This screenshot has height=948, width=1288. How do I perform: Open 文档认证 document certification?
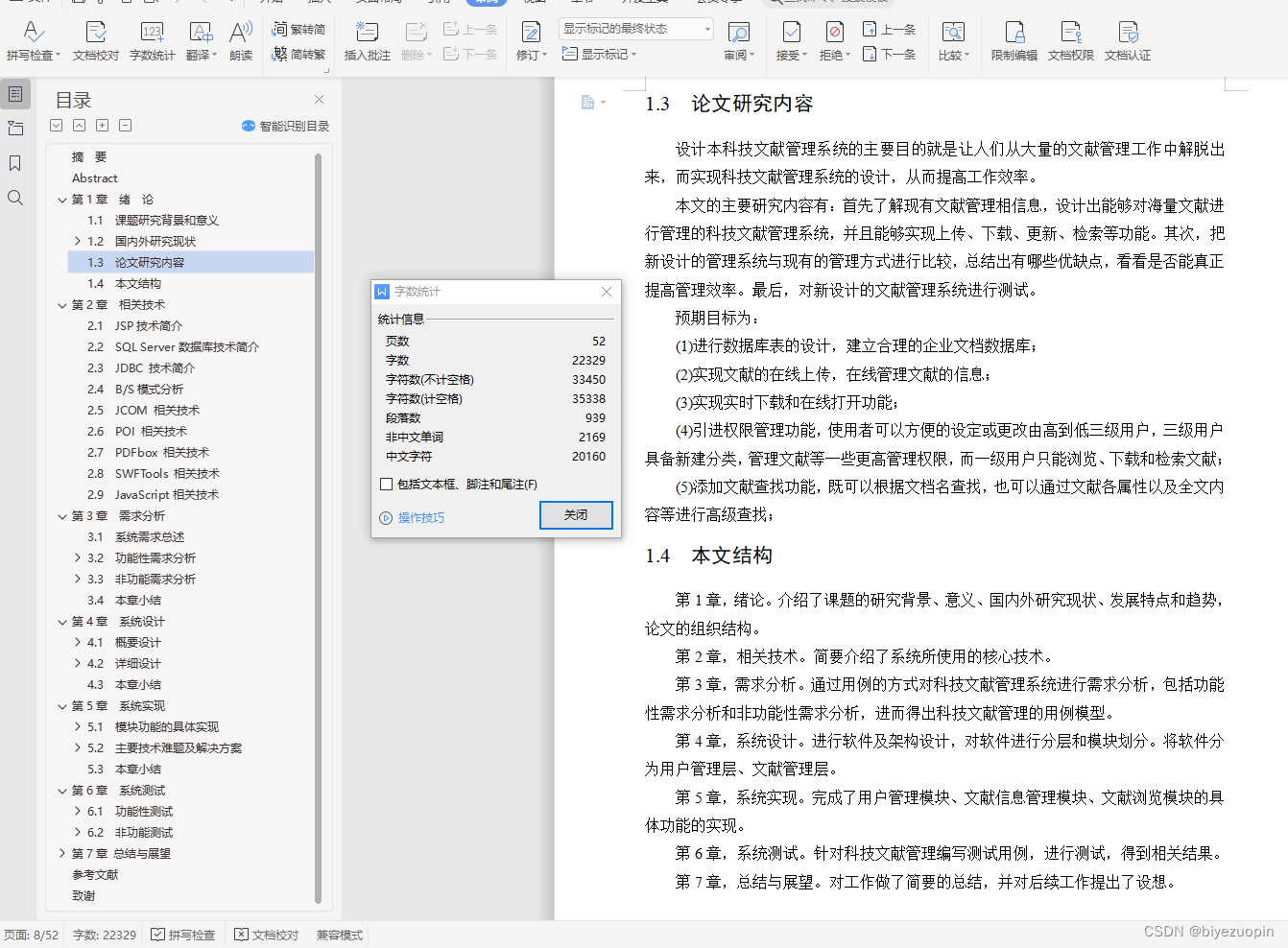click(x=1128, y=41)
